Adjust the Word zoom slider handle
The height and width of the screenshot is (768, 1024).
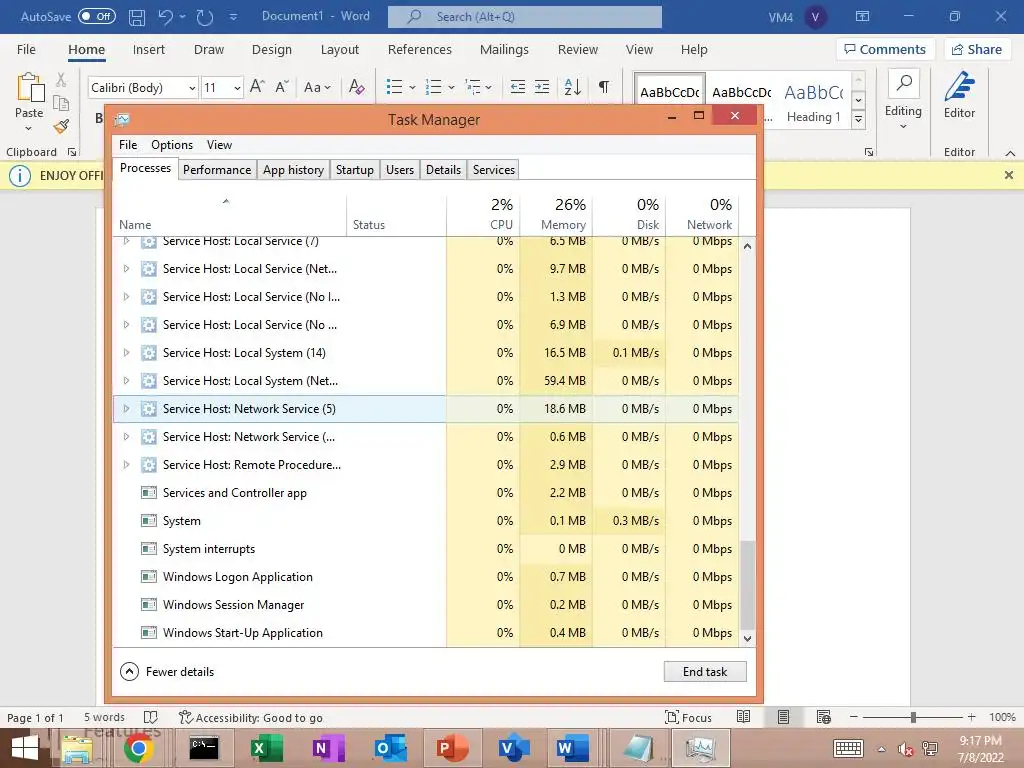[913, 717]
